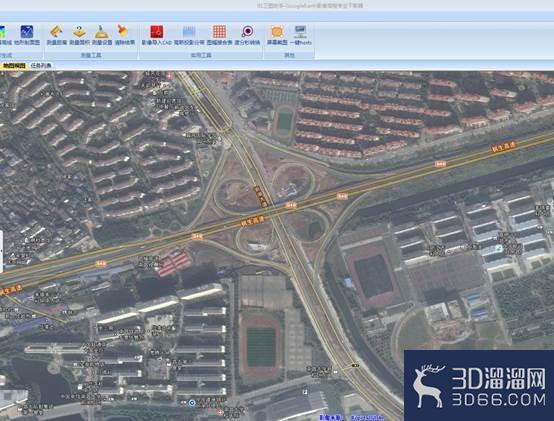Viewport: 554px width, 421px height.
Task: Take a screen capture (屏幕截图)
Action: coord(277,36)
